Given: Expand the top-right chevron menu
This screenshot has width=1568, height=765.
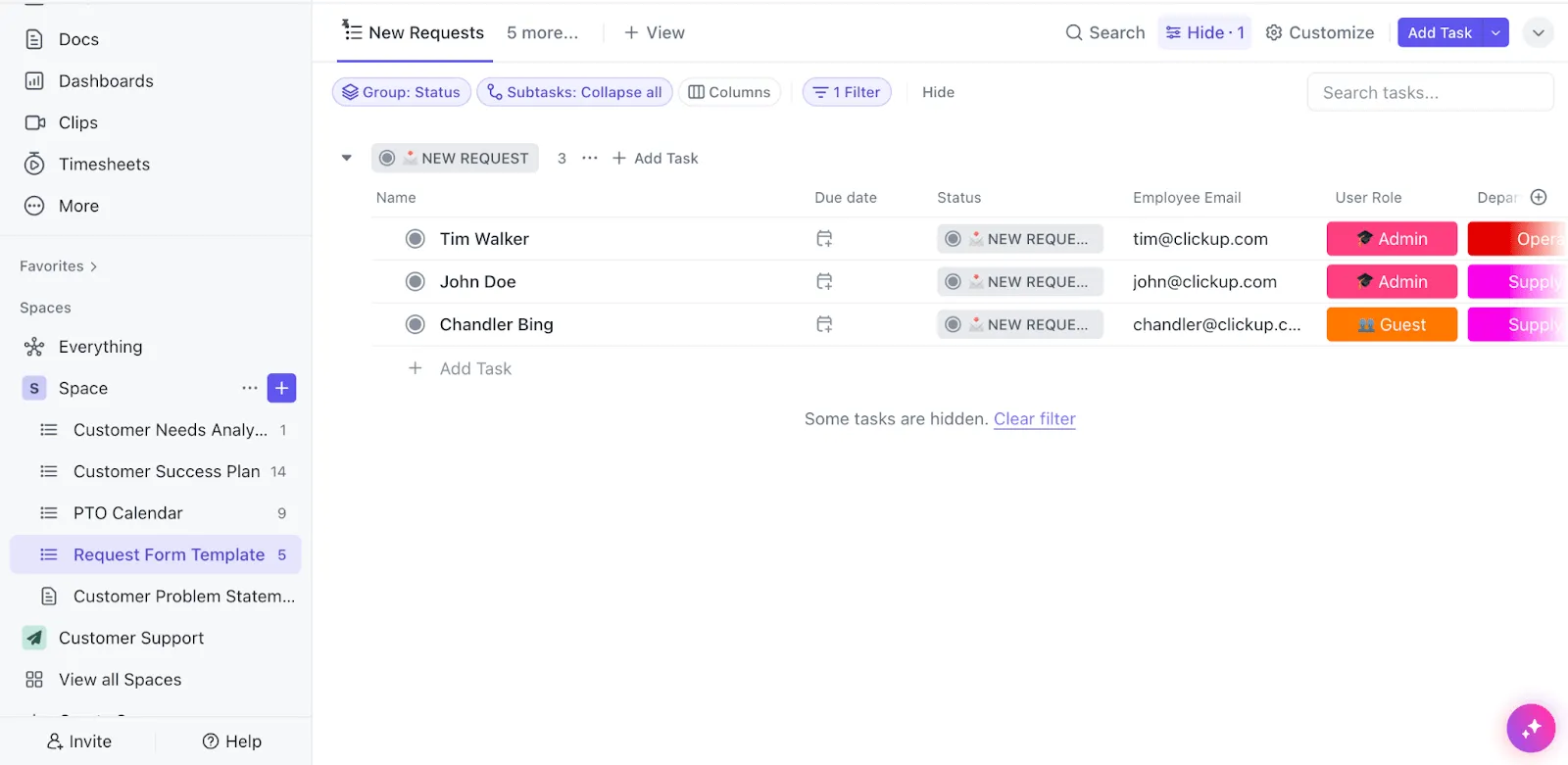Looking at the screenshot, I should click(x=1539, y=32).
